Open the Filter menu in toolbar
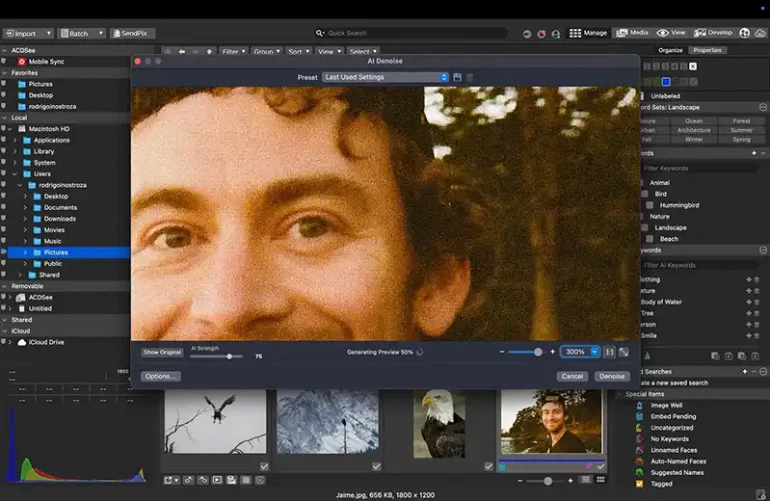Screen dimensions: 770x501 tap(233, 51)
